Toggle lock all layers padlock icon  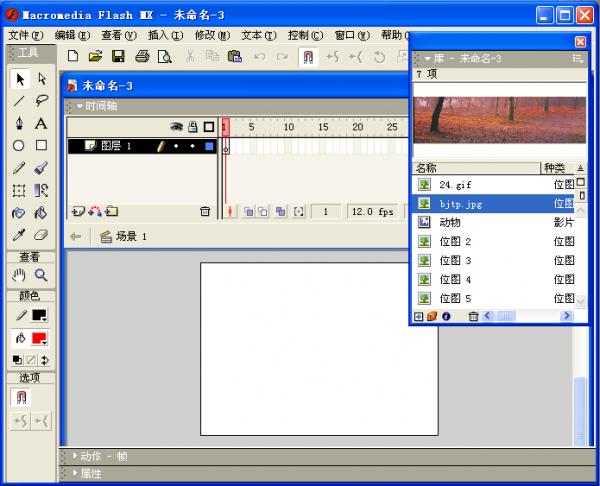tap(193, 127)
